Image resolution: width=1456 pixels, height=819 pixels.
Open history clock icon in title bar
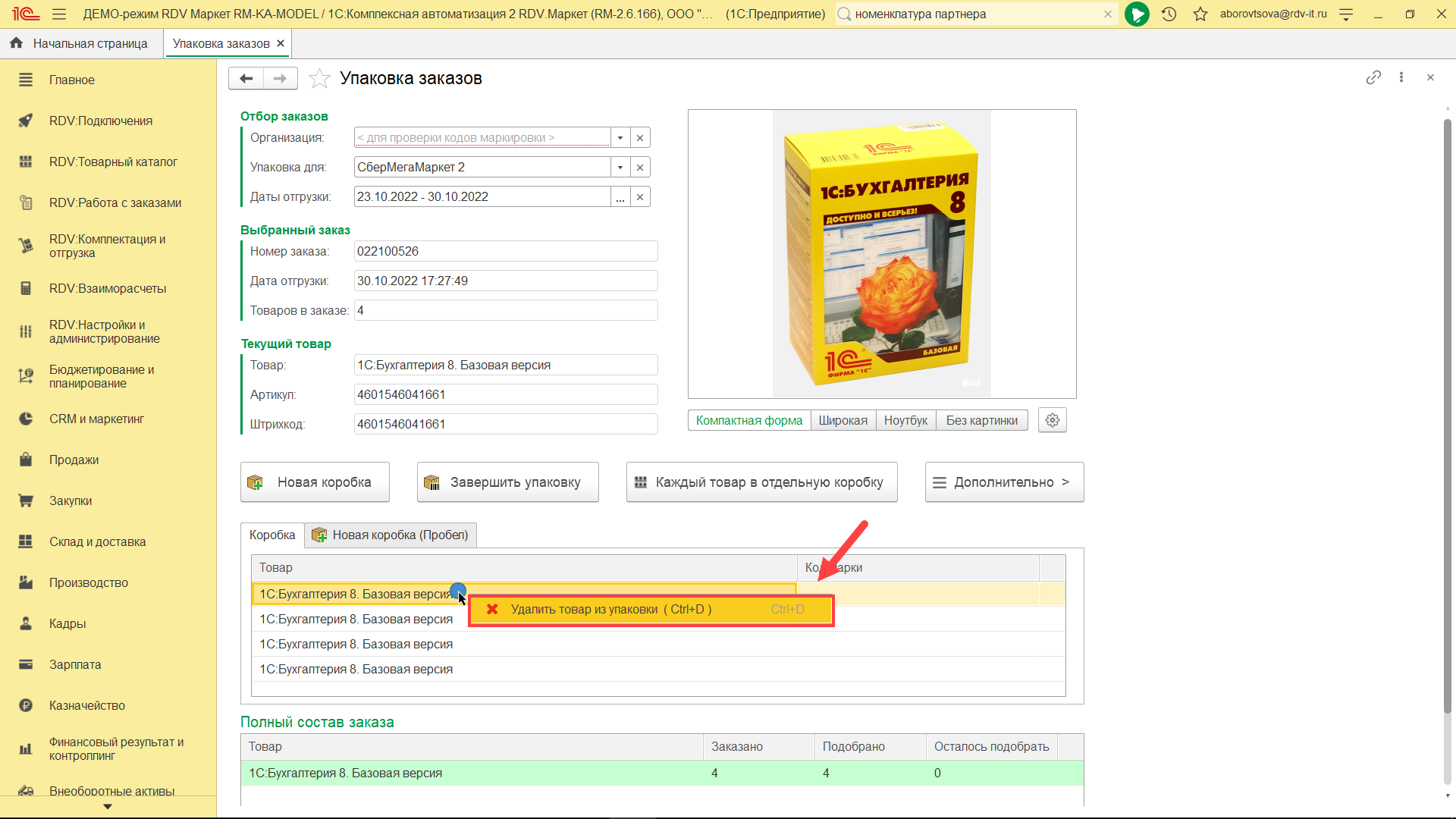click(x=1169, y=14)
